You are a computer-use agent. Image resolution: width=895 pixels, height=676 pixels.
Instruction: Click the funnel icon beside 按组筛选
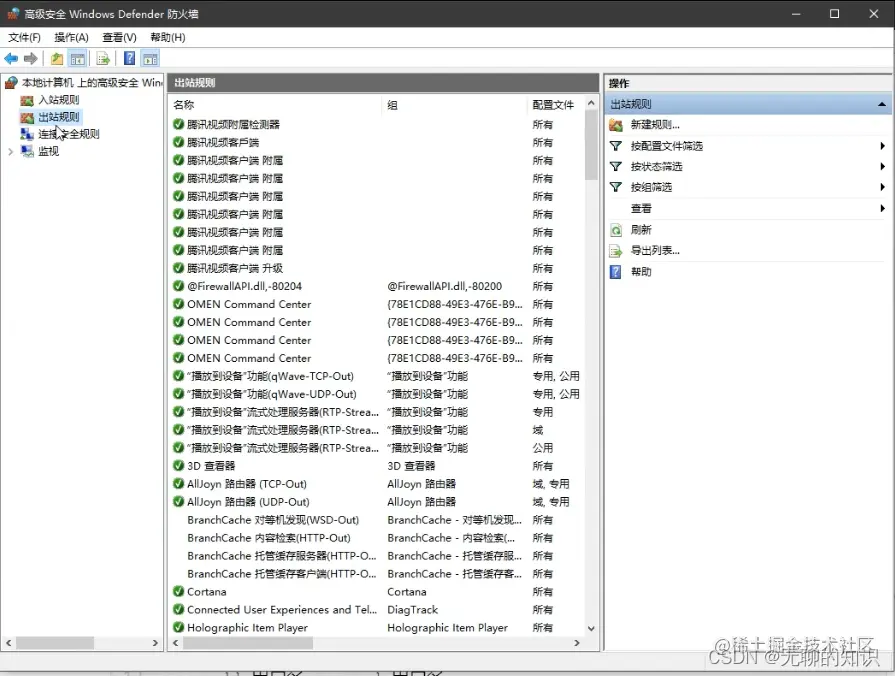point(615,187)
